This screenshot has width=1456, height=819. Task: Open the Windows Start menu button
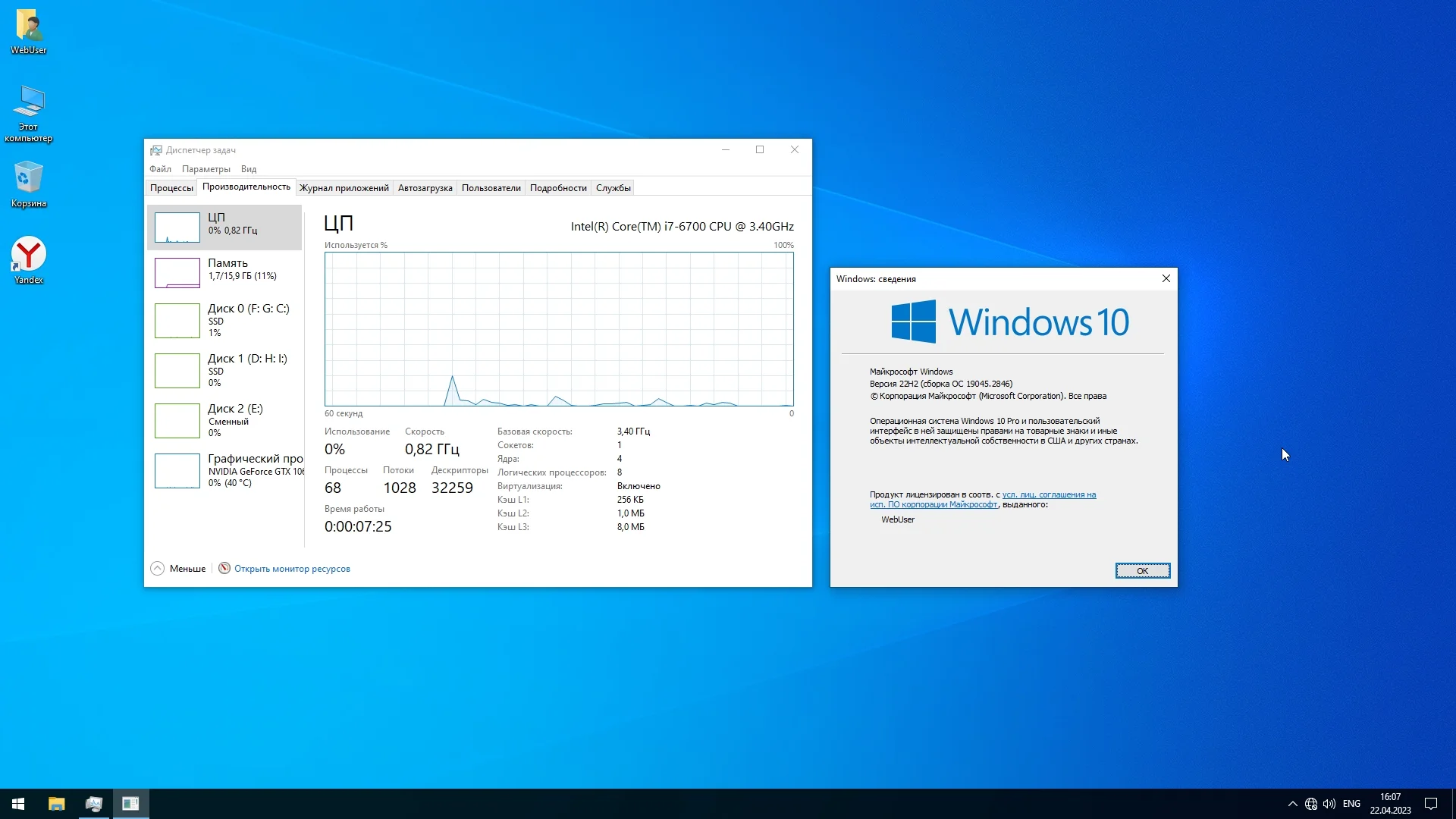pos(18,804)
